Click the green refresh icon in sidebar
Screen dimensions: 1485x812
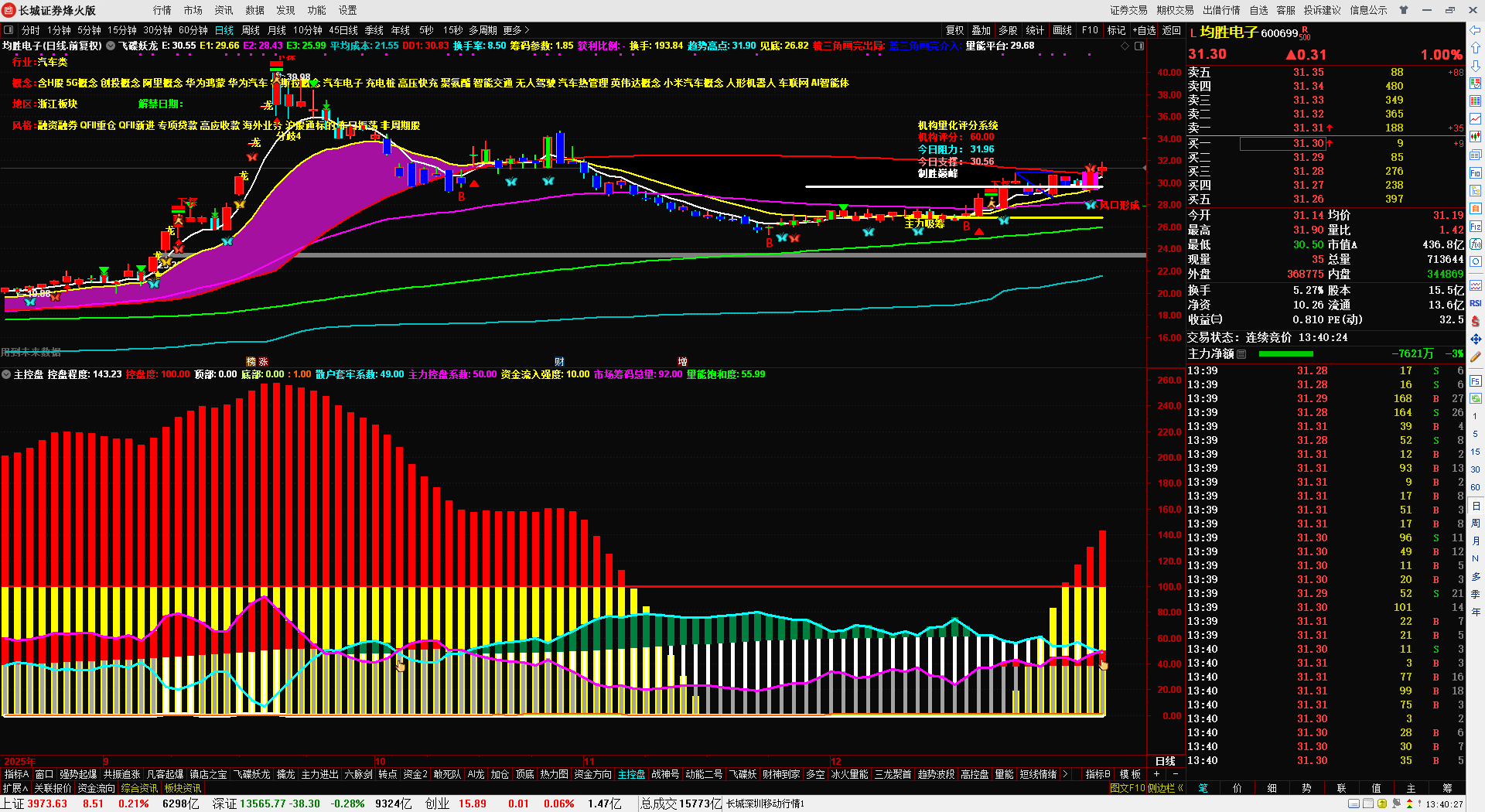tap(1476, 398)
